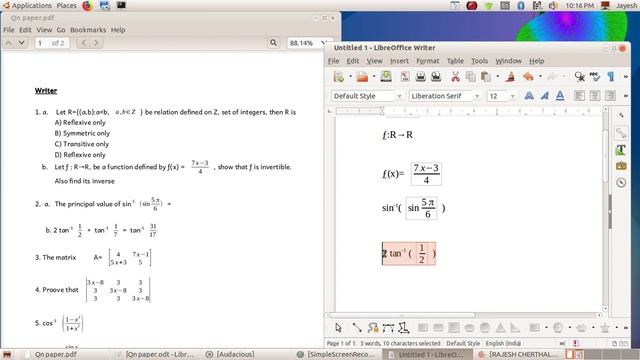
Task: Open the Places menu on top panel
Action: [x=67, y=5]
